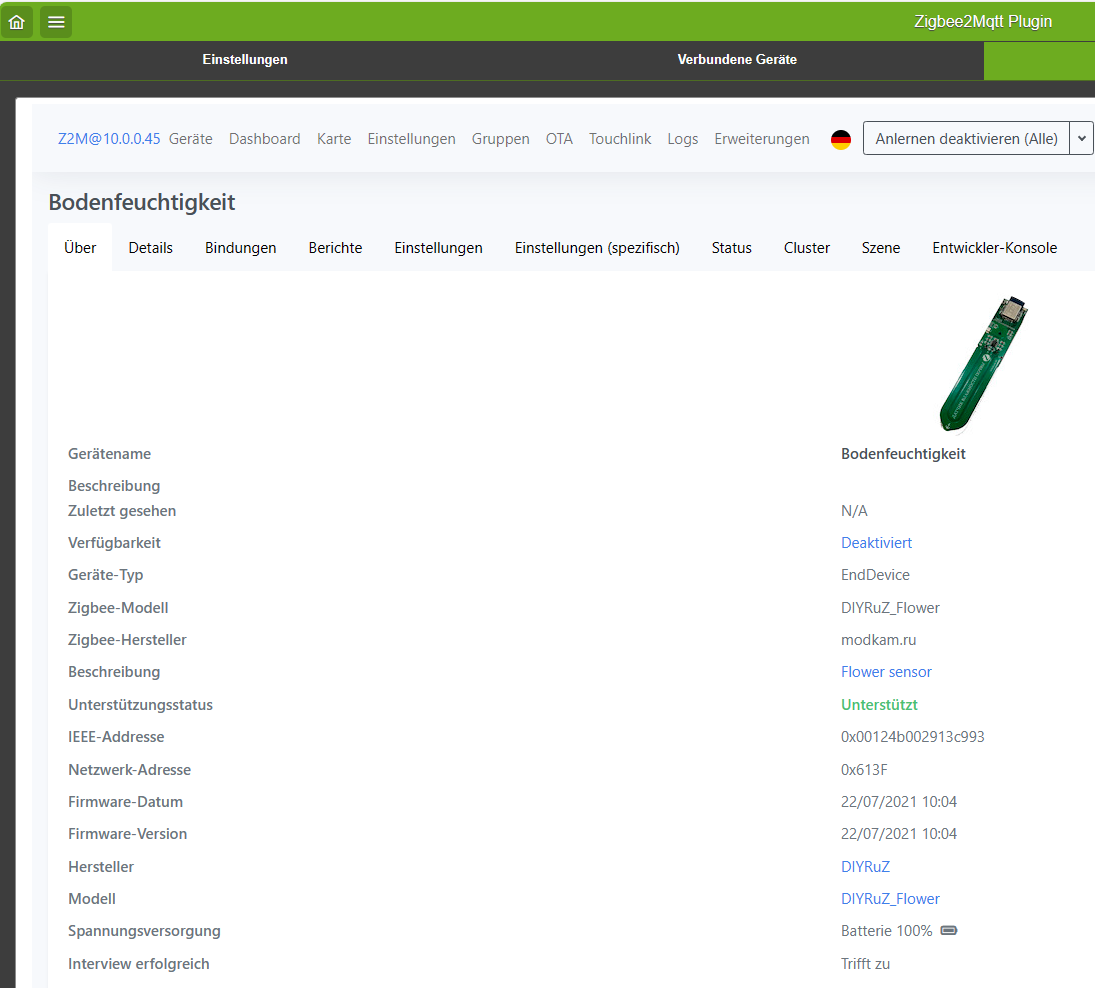
Task: Switch to the Status tab
Action: 732,248
